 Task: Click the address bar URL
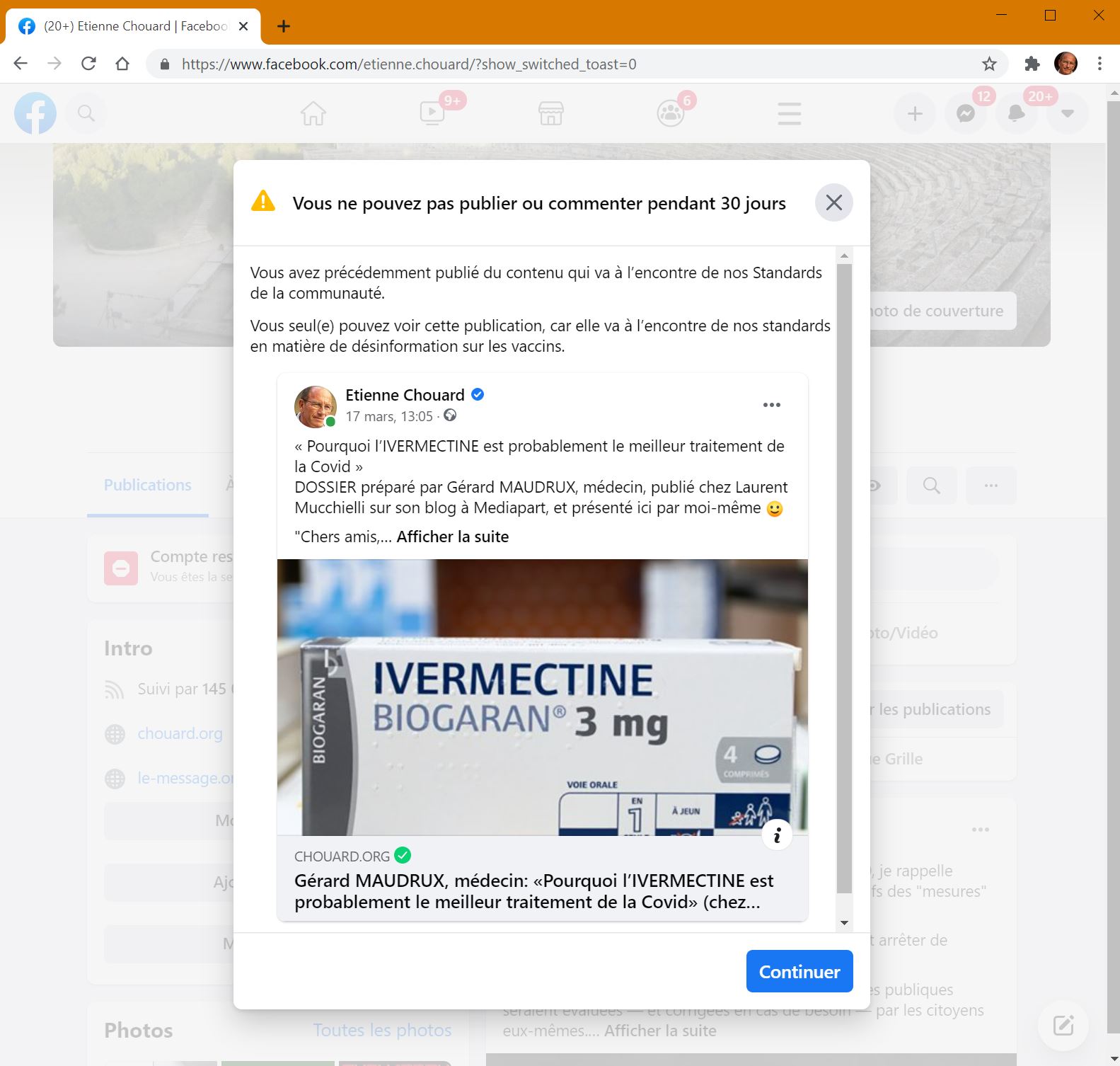coord(409,64)
